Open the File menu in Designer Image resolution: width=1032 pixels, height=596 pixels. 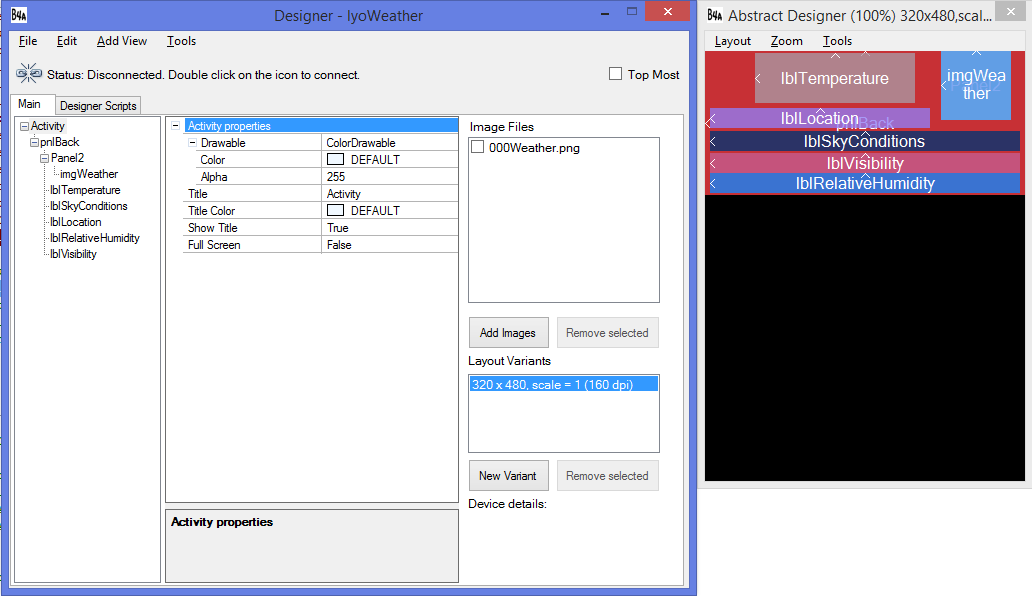coord(28,41)
